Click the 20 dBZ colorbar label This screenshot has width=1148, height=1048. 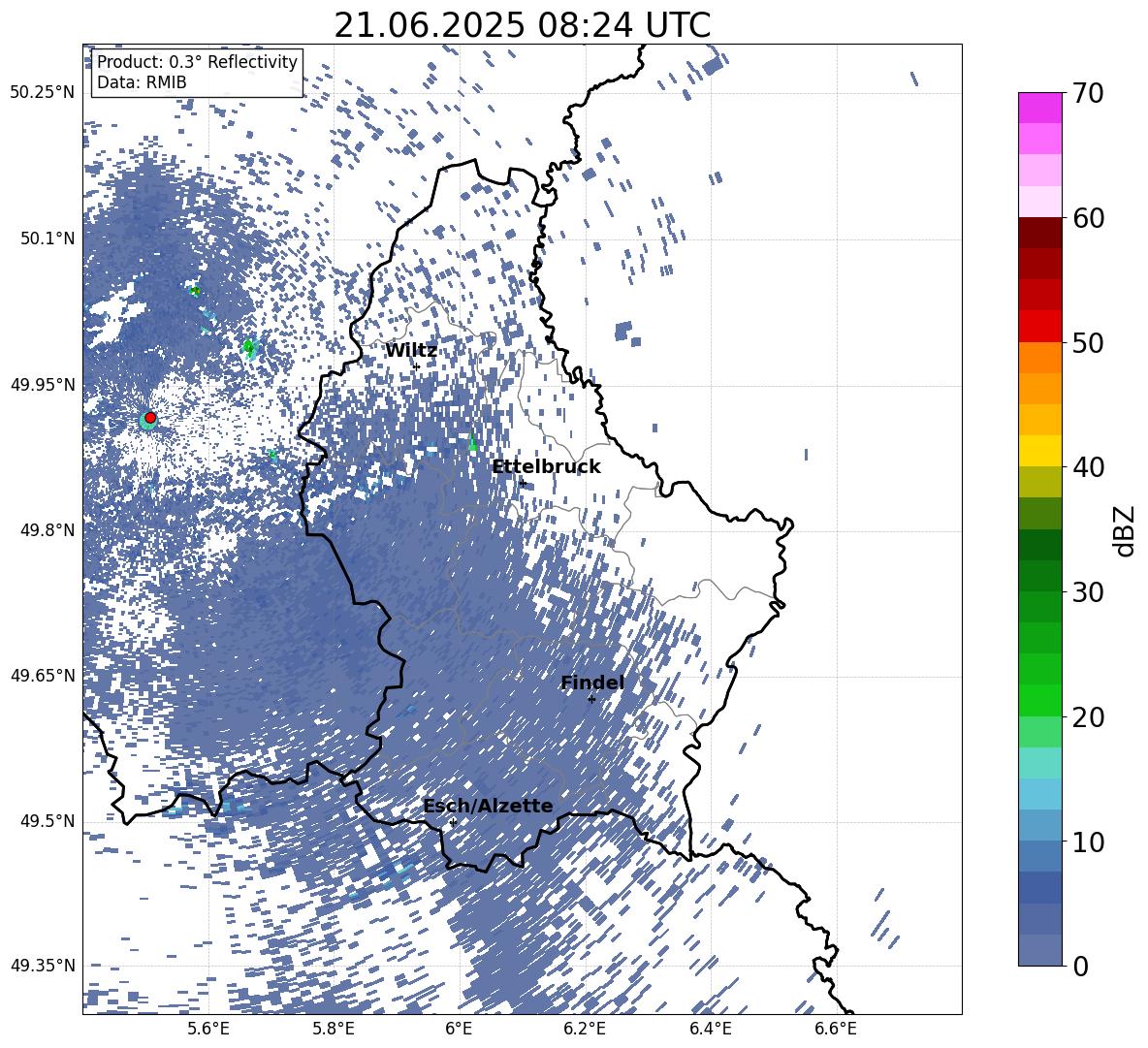[1088, 717]
